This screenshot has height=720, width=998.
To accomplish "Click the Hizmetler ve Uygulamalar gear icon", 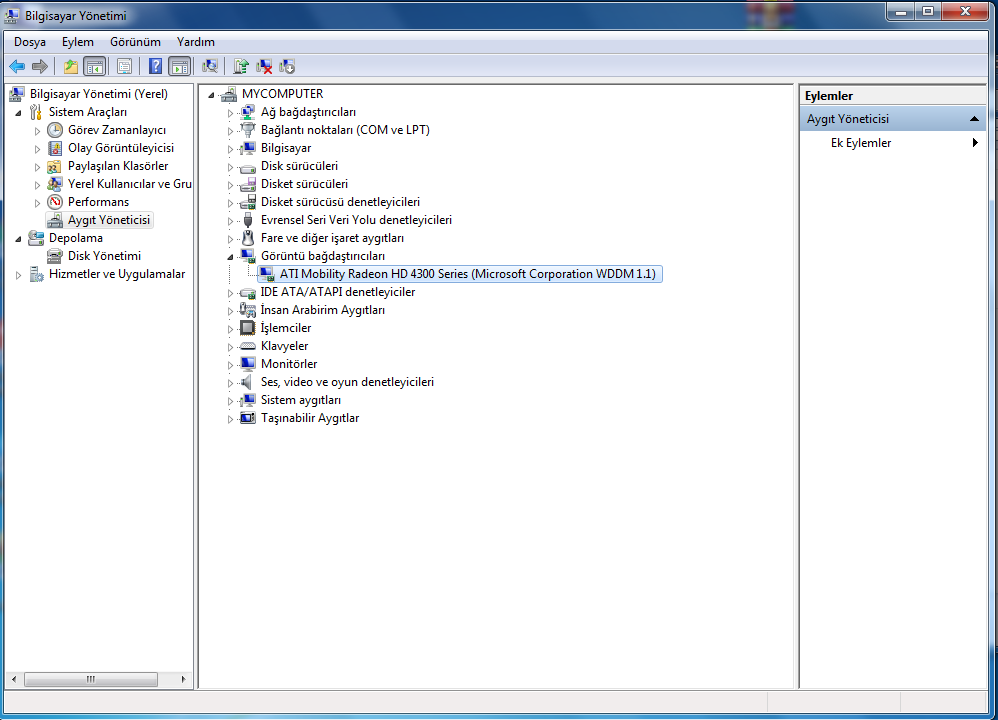I will pyautogui.click(x=36, y=274).
